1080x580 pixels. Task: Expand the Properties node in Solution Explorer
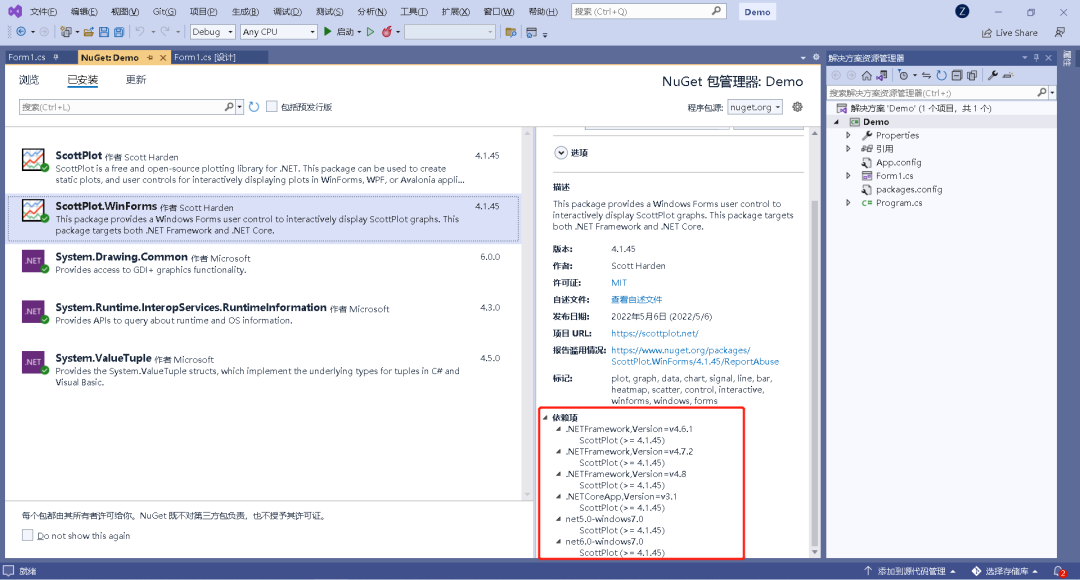[849, 135]
